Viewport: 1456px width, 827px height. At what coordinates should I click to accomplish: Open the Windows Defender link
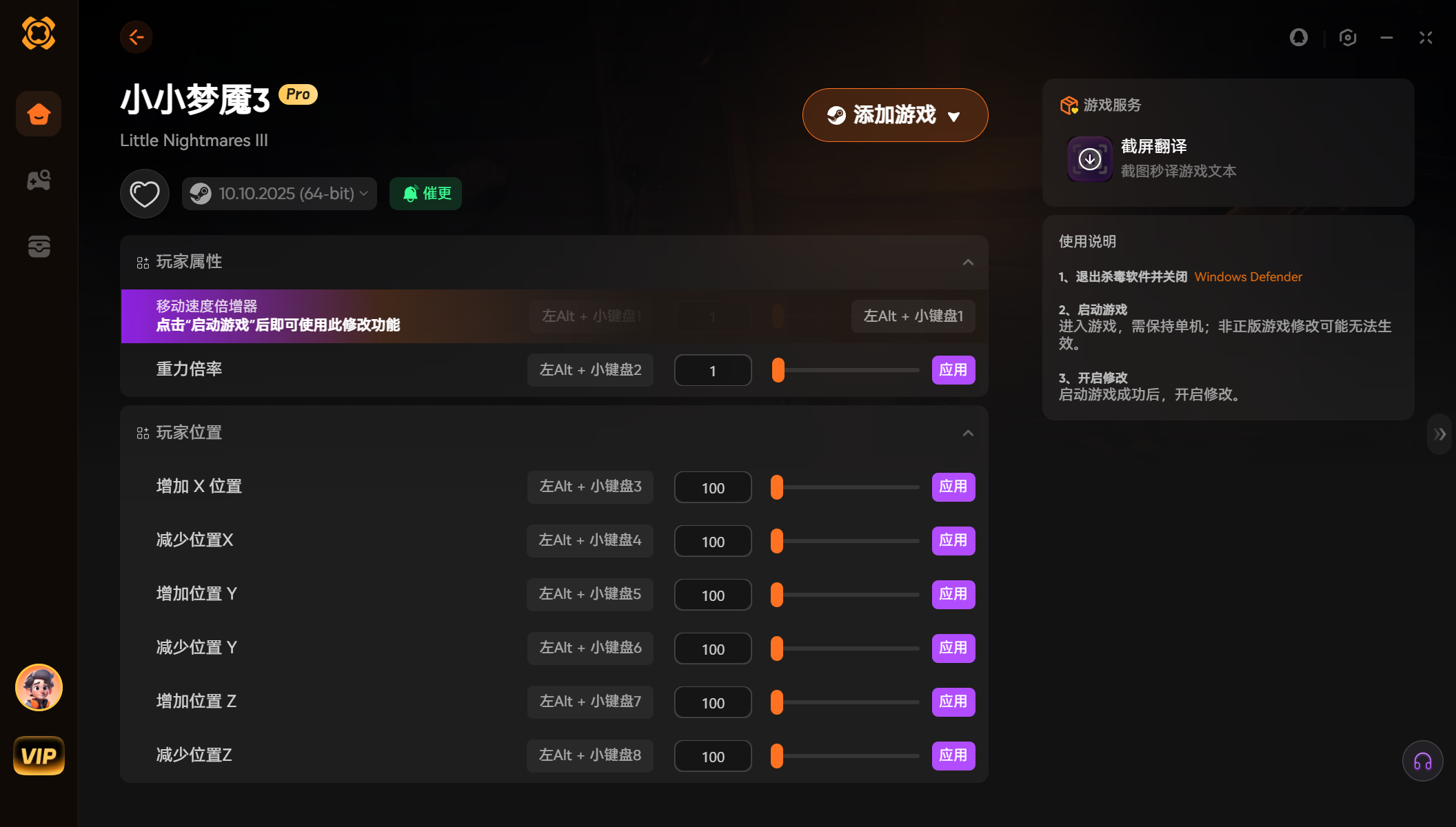(x=1248, y=277)
